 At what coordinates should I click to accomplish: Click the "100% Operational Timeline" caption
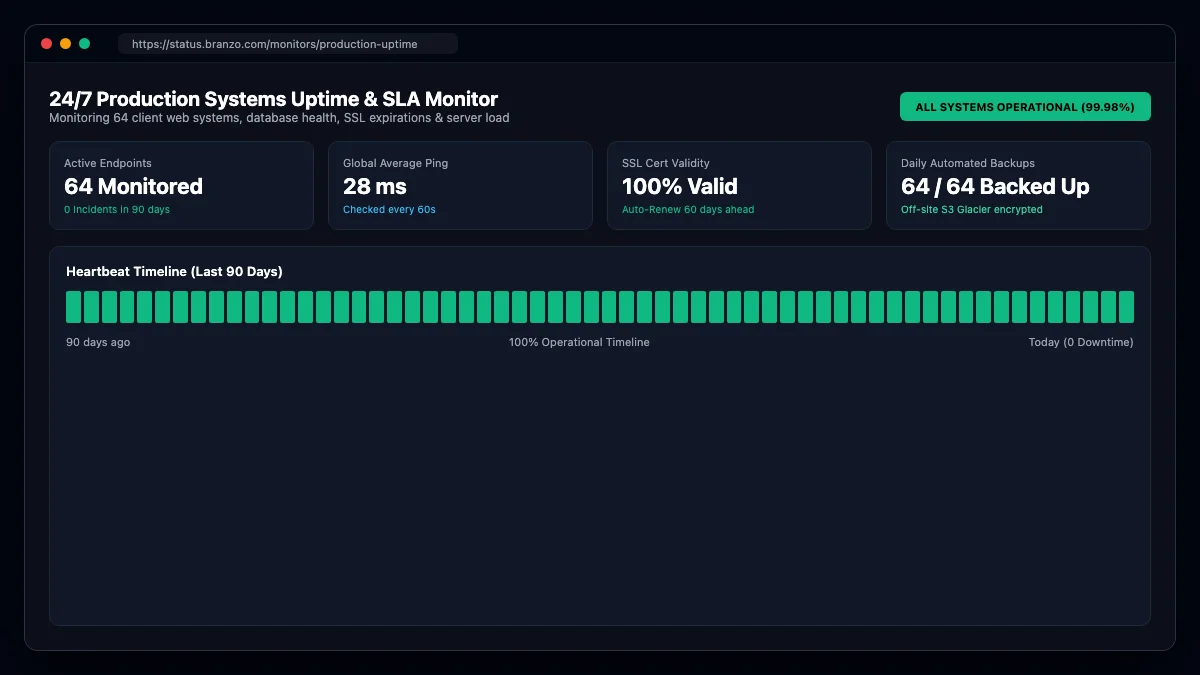(x=579, y=342)
